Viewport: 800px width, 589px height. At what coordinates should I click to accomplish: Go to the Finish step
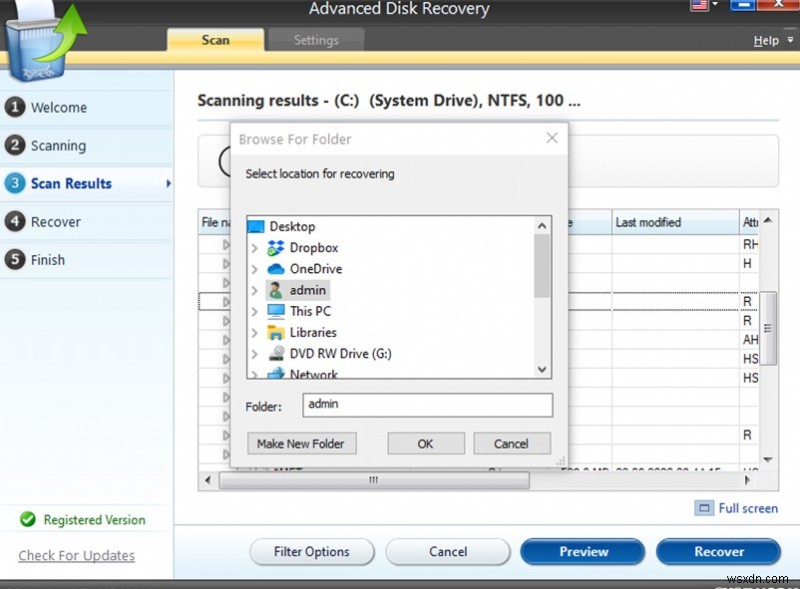point(47,260)
